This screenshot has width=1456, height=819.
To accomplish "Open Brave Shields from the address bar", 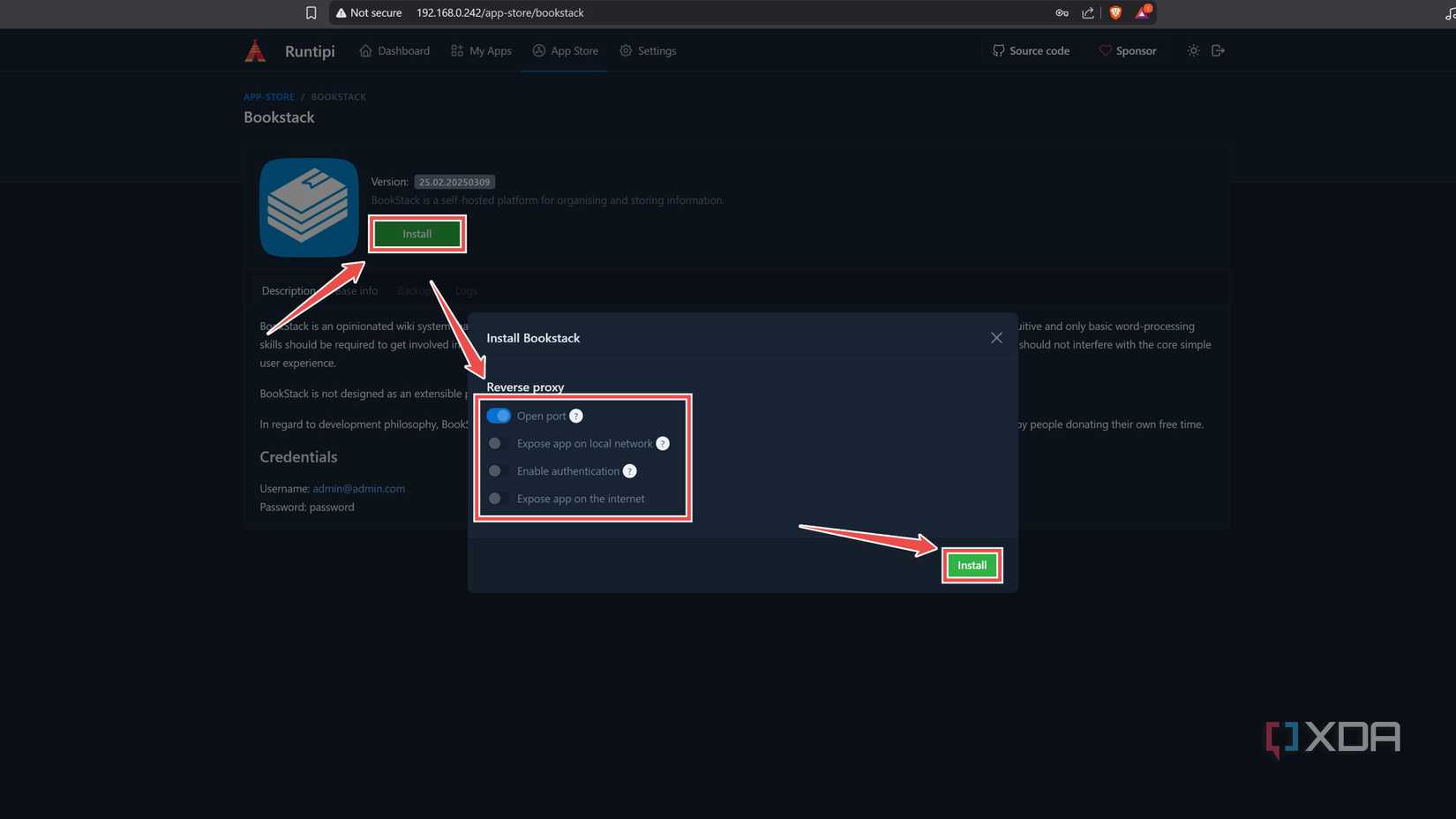I will (1115, 12).
